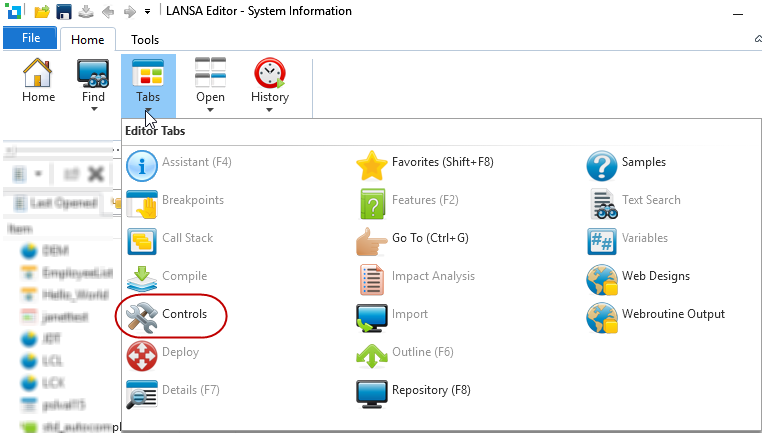Open the Controls tab via hammer-wrench icon

pos(142,317)
